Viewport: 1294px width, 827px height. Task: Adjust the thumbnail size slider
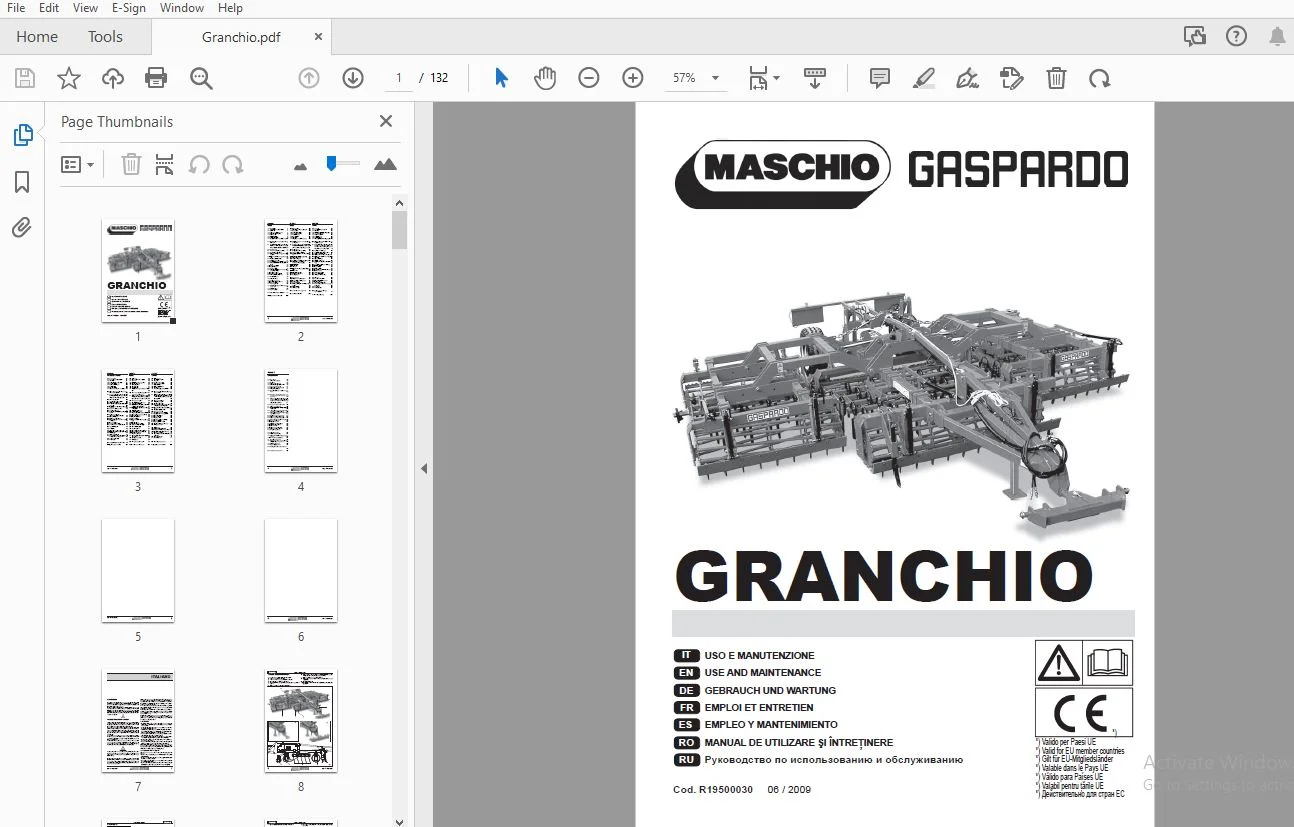point(331,163)
